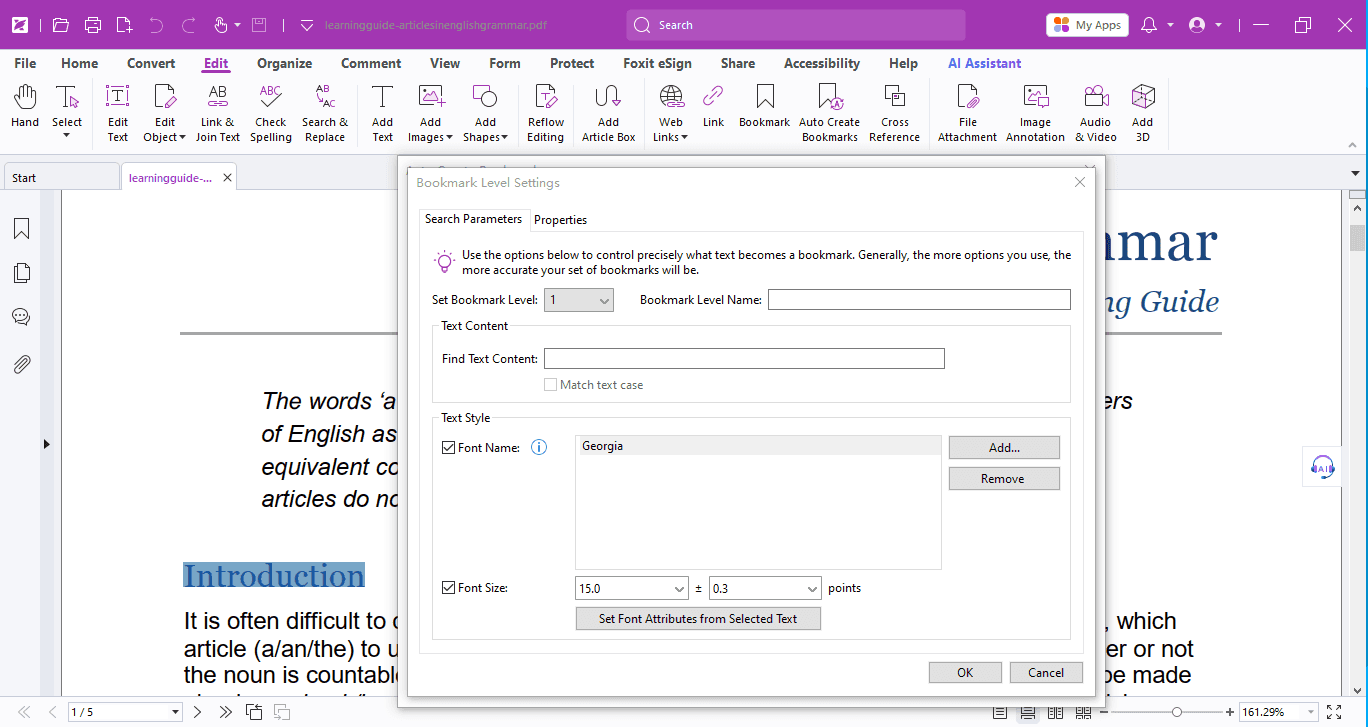Open My Apps button
1368x727 pixels.
1087,25
